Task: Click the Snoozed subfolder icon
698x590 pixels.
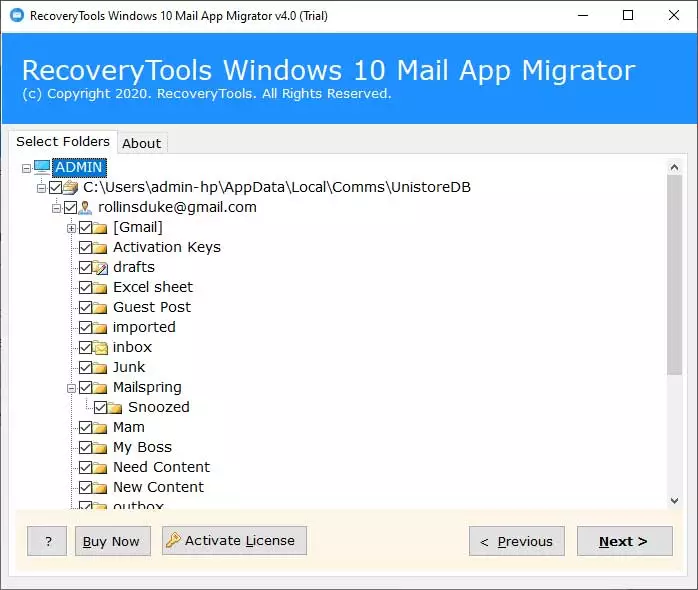Action: 116,407
